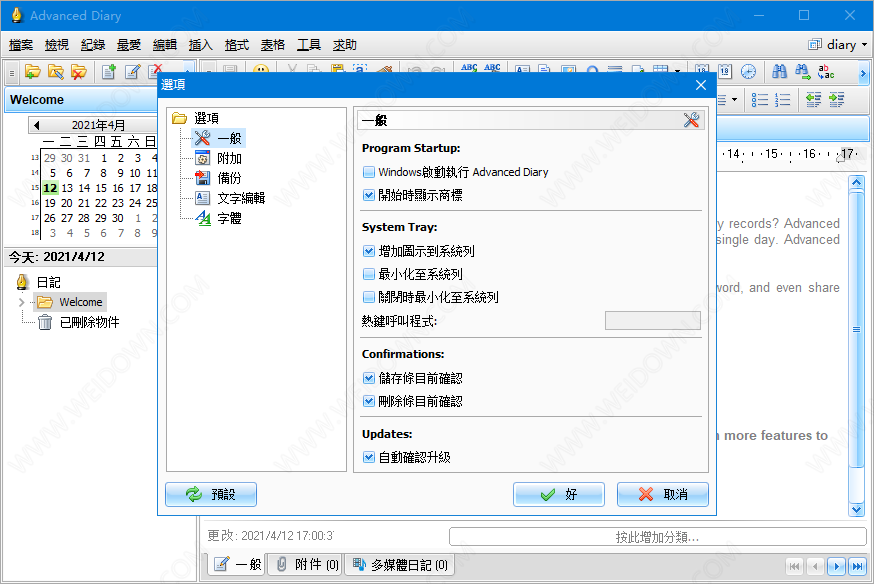Viewport: 874px width, 584px height.
Task: Click the 按此增加分類 category field
Action: (x=658, y=537)
